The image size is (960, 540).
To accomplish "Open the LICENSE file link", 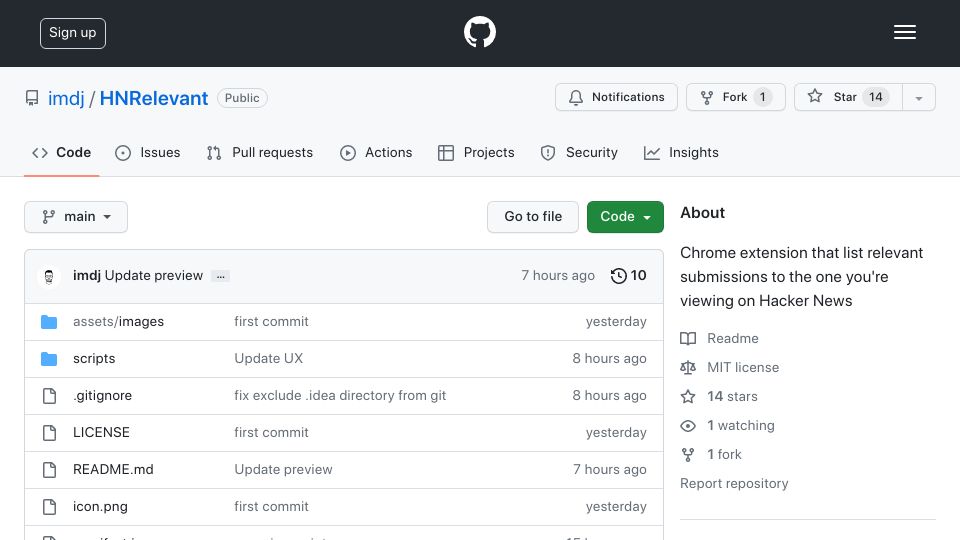I will (x=101, y=432).
